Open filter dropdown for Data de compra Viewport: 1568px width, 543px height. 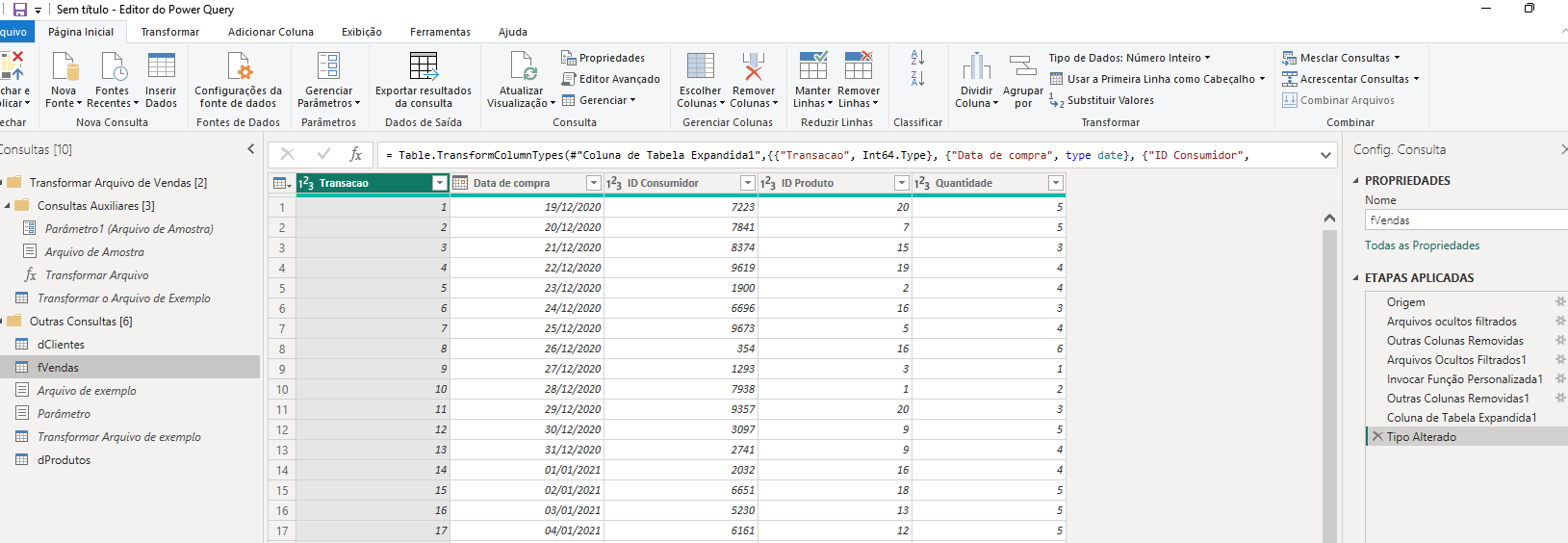click(x=594, y=183)
